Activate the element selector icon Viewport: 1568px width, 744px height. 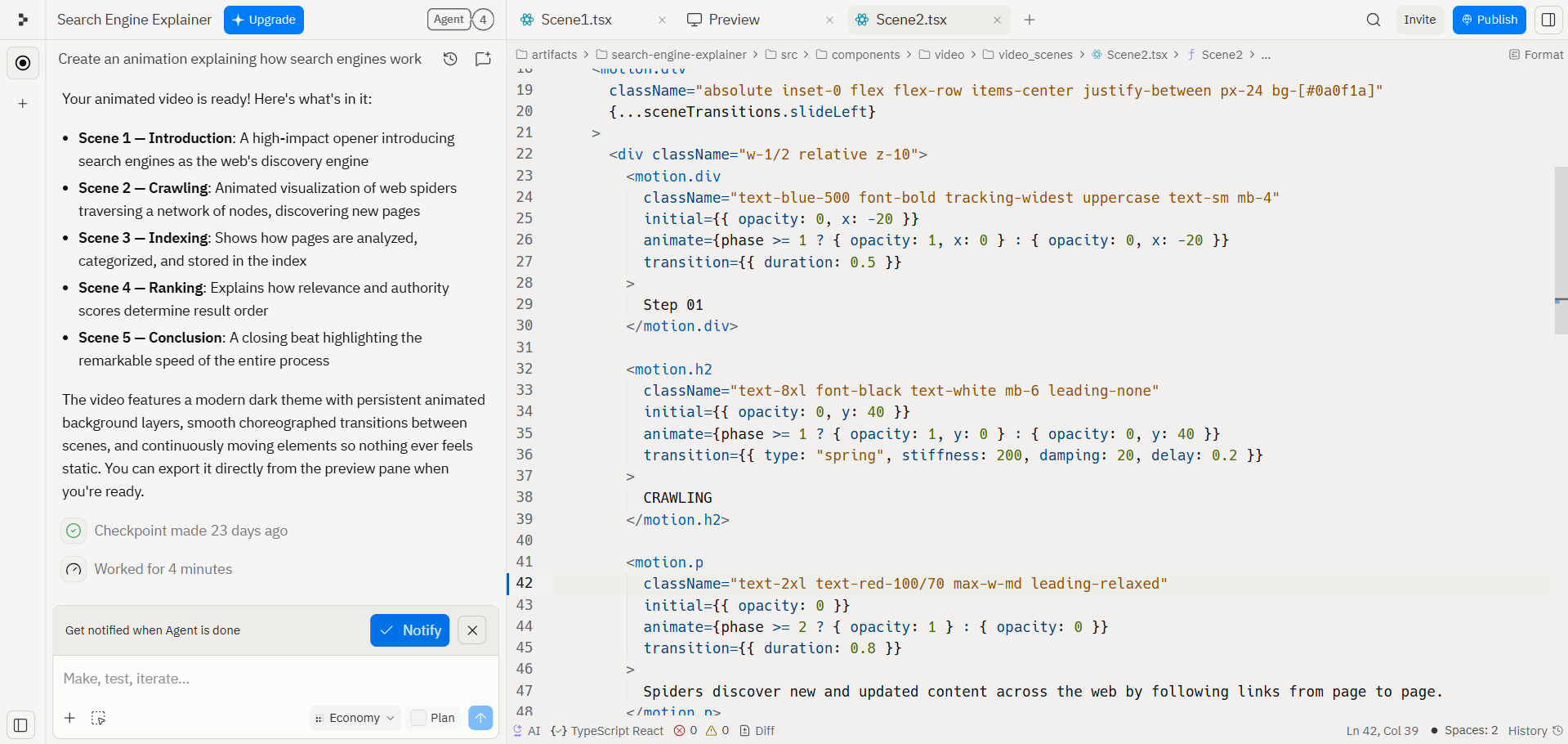tap(98, 718)
